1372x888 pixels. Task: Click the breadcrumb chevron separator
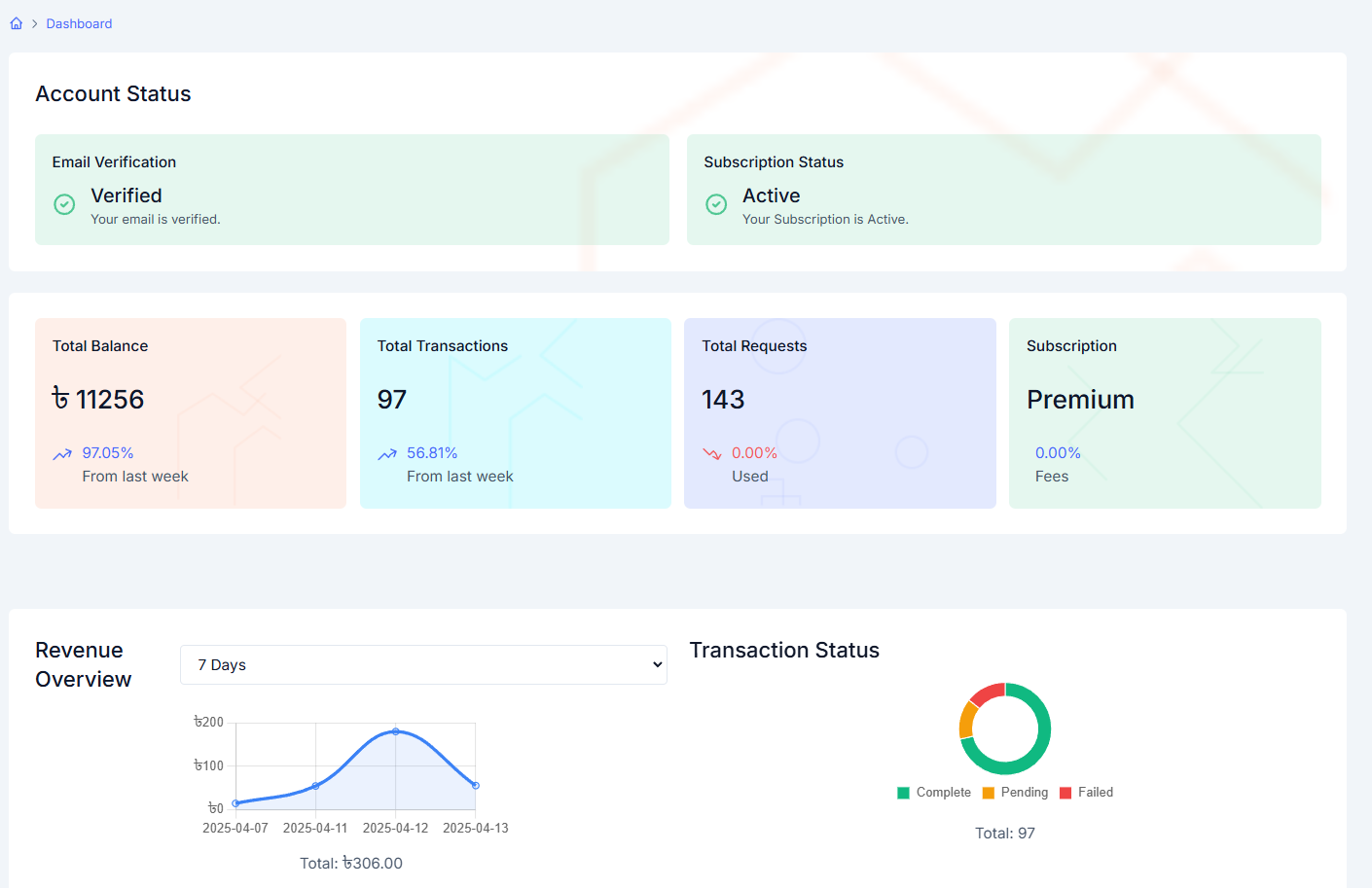[x=34, y=23]
